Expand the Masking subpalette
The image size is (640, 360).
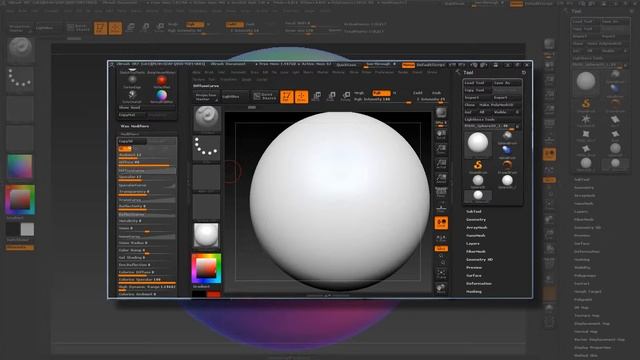point(474,291)
